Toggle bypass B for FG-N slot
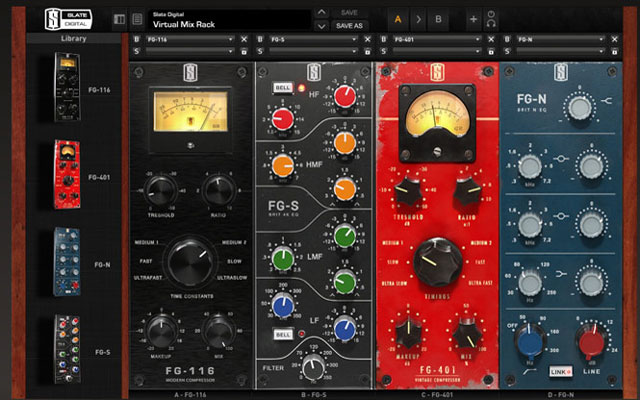 [x=507, y=39]
